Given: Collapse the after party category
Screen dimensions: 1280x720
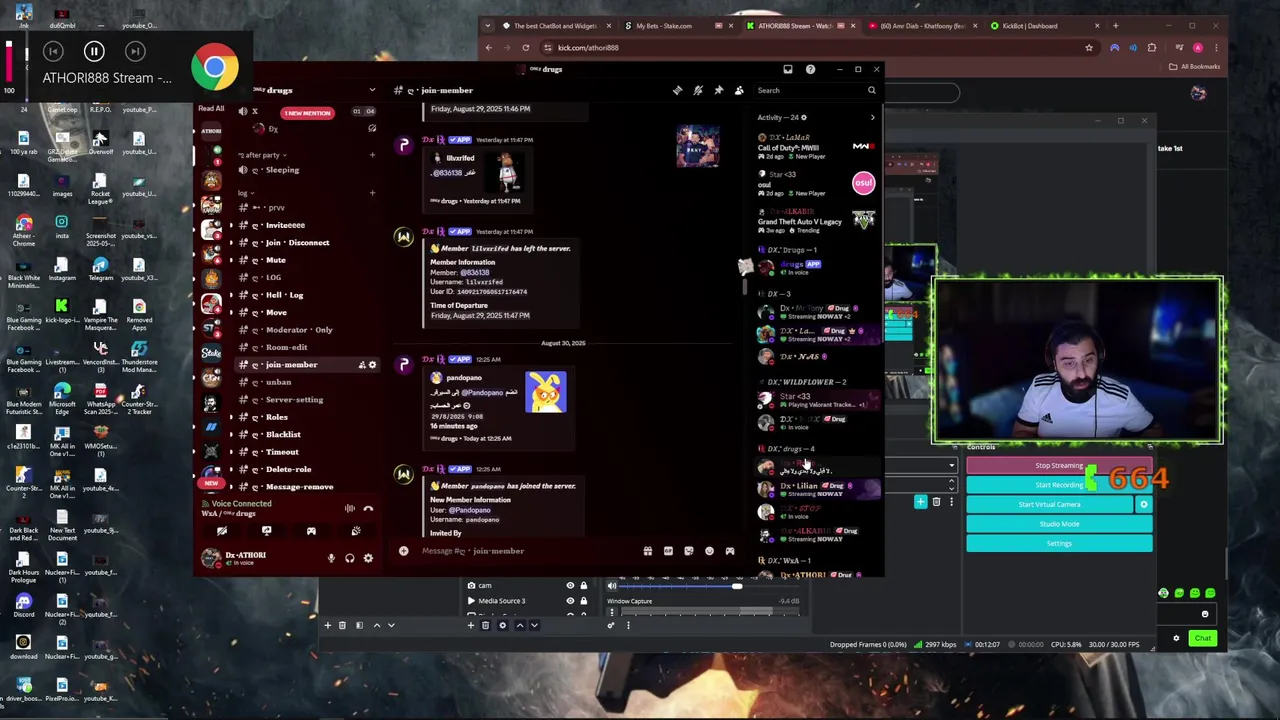Looking at the screenshot, I should click(264, 155).
